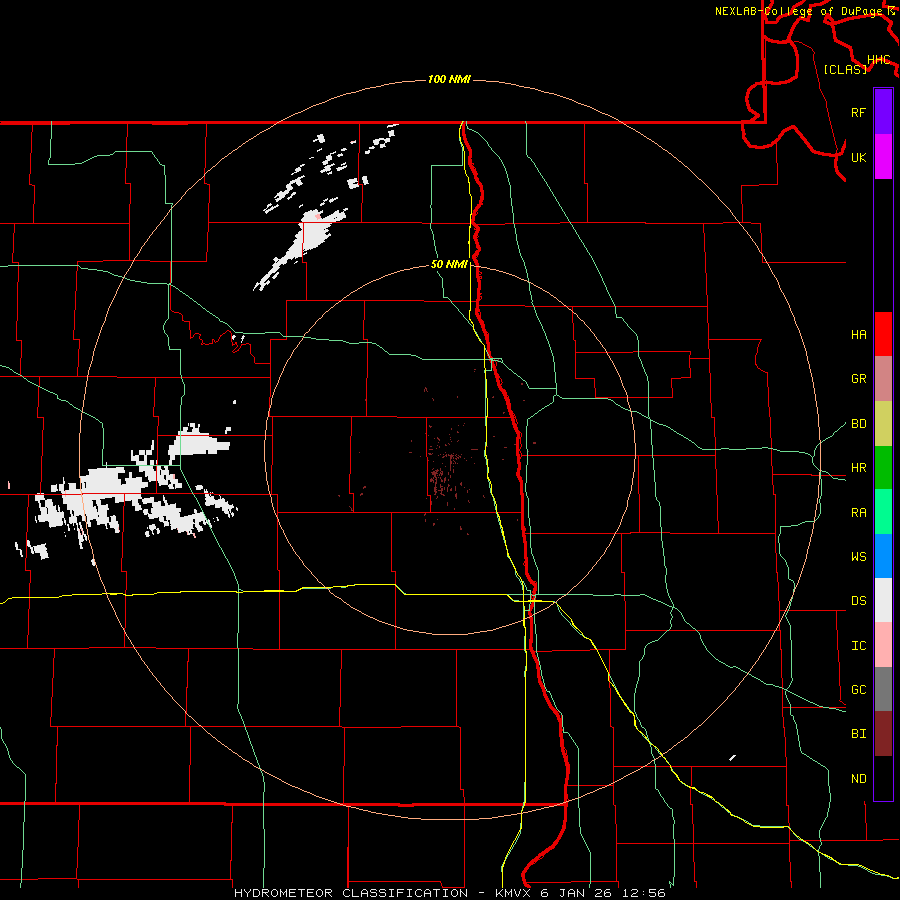Click the IC pink legend swatch
The image size is (900, 900).
(883, 645)
